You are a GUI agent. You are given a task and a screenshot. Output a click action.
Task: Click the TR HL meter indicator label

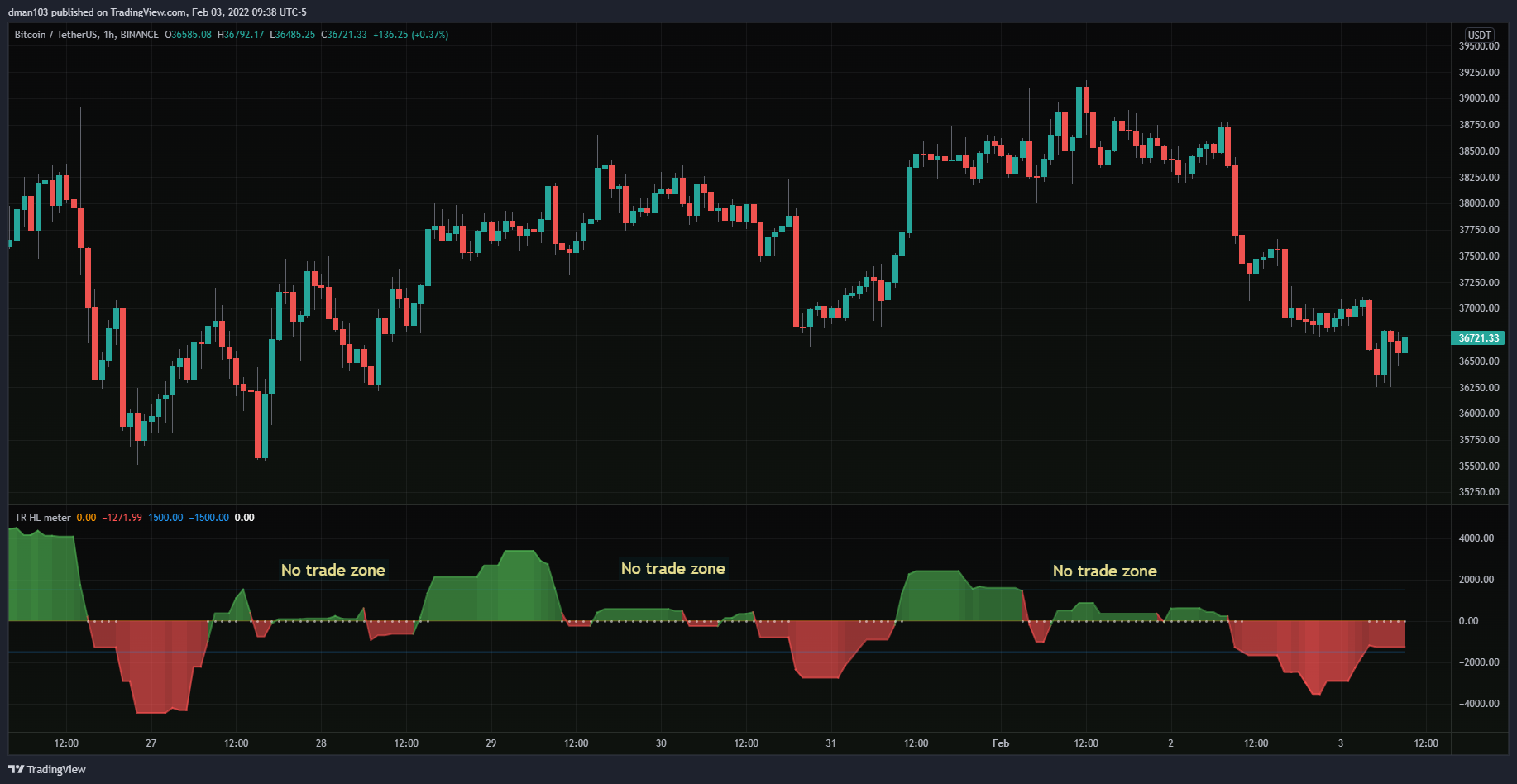[x=42, y=518]
